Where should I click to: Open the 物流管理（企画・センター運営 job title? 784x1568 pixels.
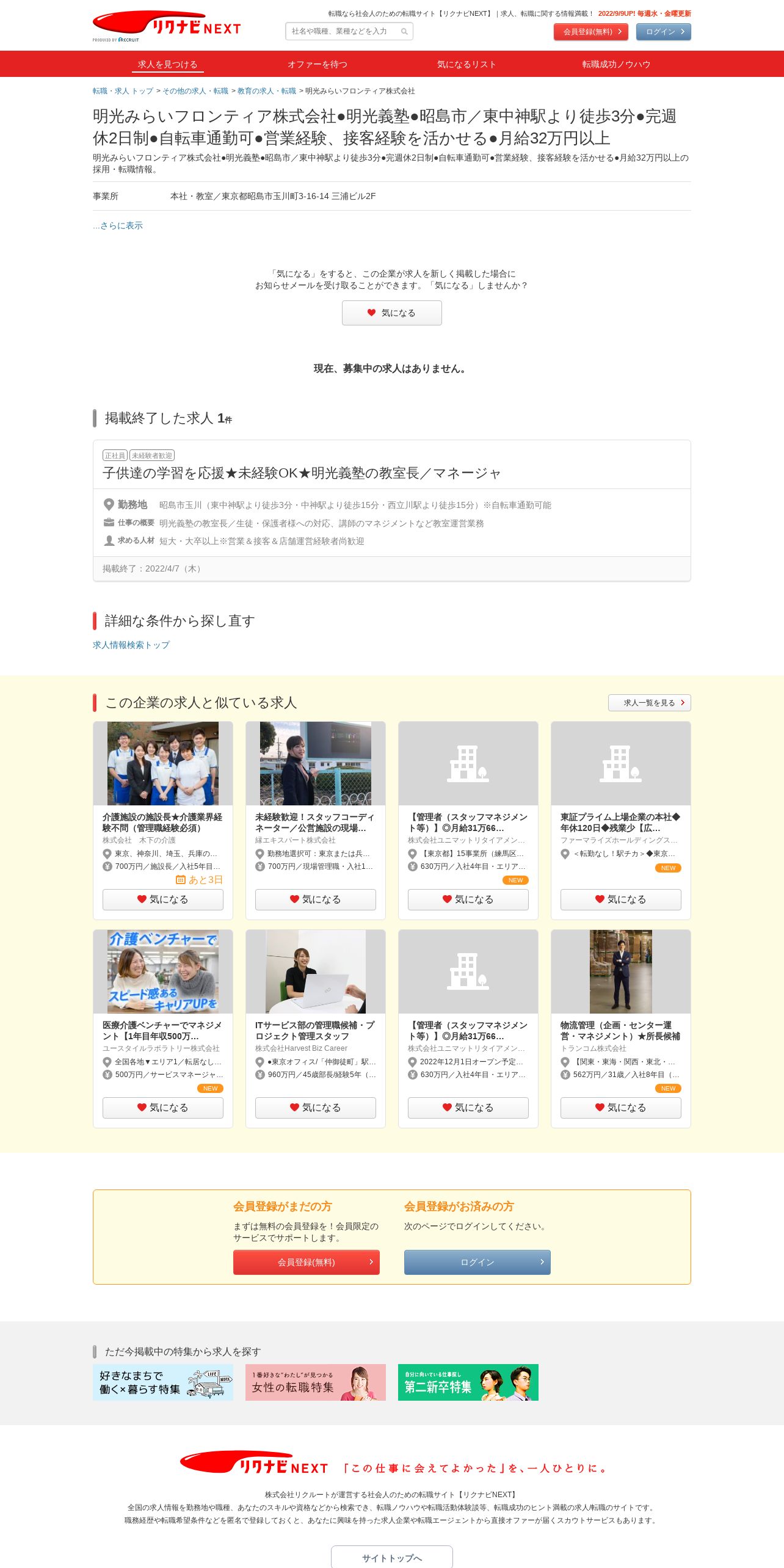click(x=620, y=1031)
